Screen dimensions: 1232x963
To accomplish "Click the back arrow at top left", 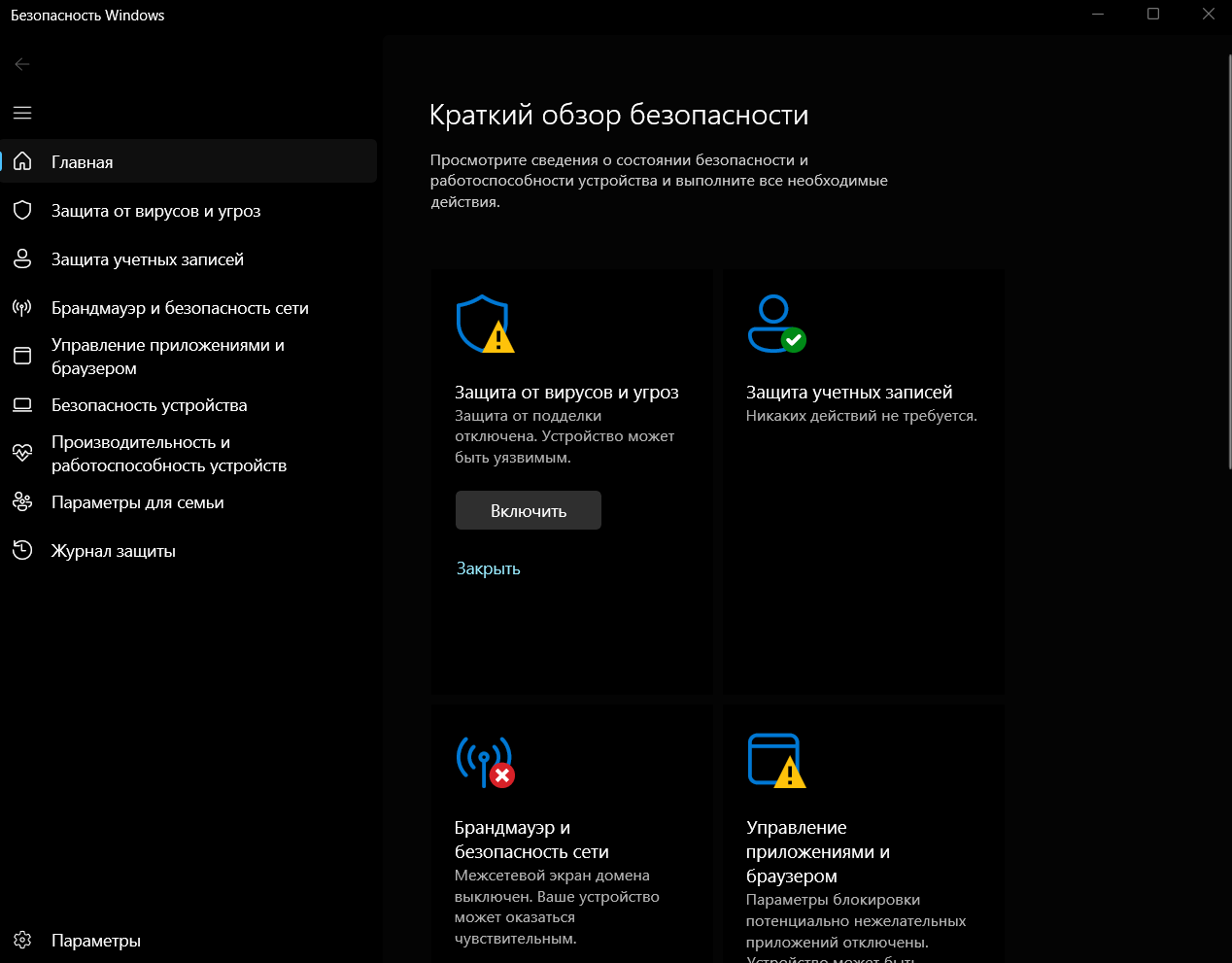I will click(21, 63).
